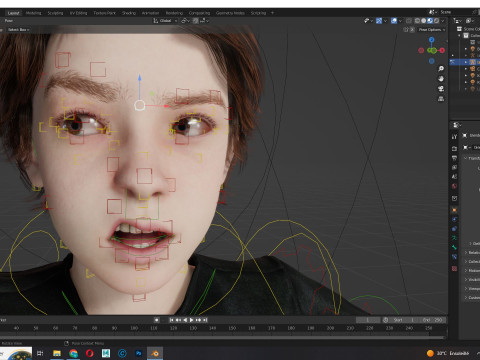Toggle viewport gizmos display
The width and height of the screenshot is (480, 360).
tap(379, 21)
